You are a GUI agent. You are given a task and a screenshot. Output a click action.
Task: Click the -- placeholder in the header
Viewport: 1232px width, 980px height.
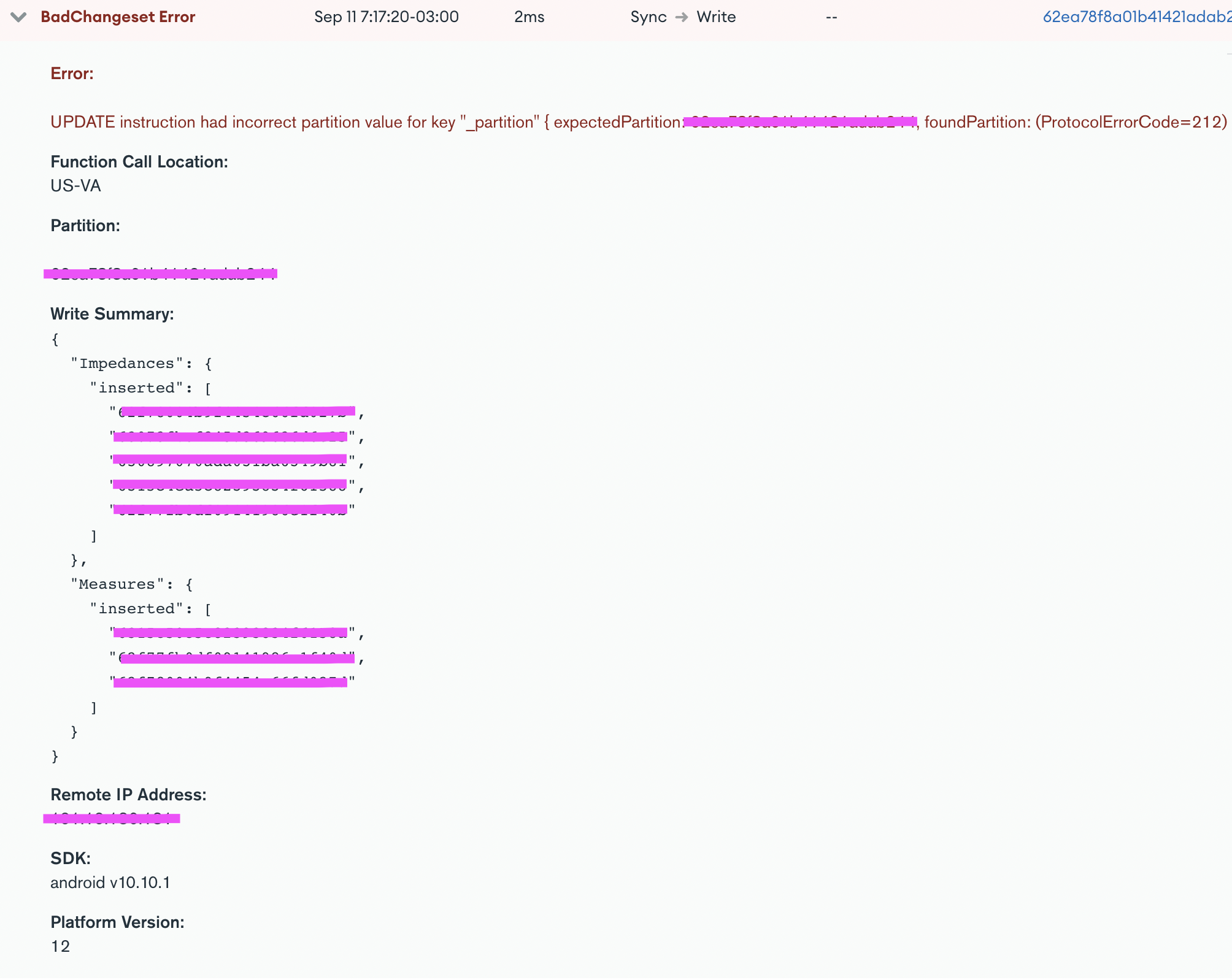coord(831,17)
